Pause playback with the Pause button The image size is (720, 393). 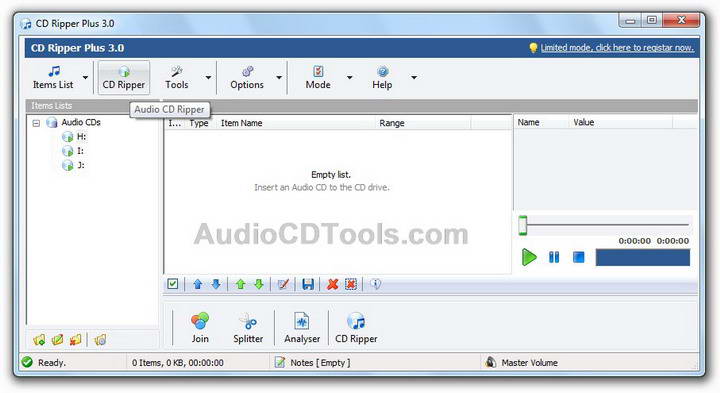(x=554, y=257)
